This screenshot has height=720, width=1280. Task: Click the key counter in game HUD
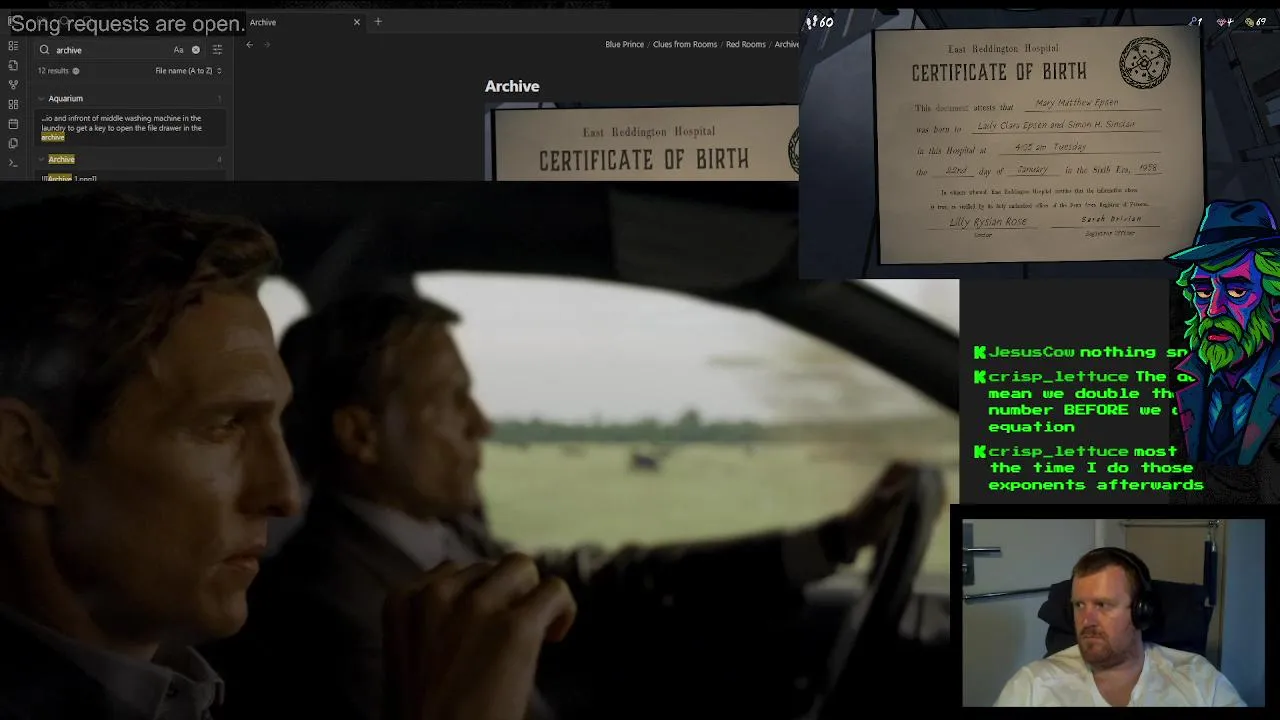coord(1195,22)
